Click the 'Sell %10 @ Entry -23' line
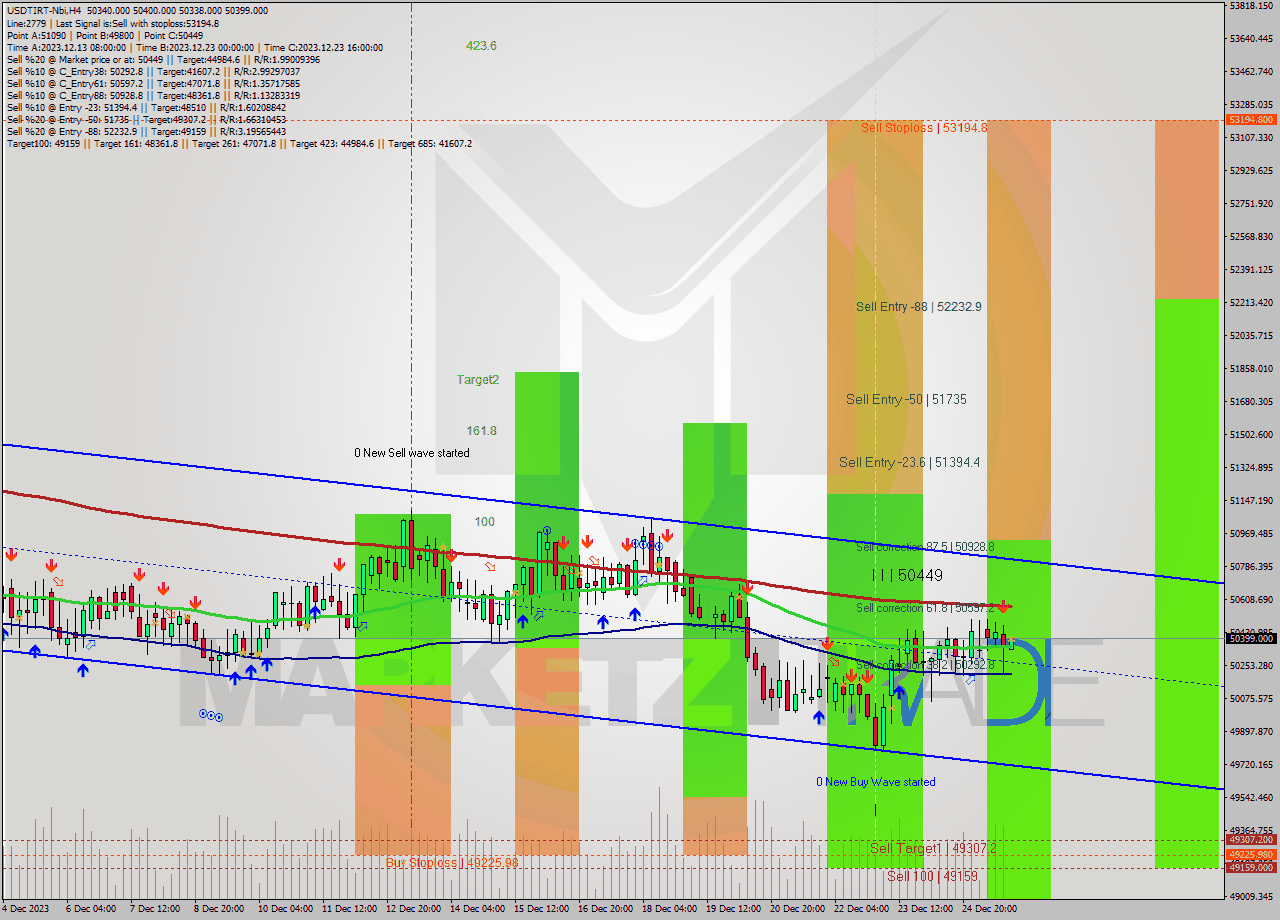This screenshot has height=920, width=1280. [146, 107]
